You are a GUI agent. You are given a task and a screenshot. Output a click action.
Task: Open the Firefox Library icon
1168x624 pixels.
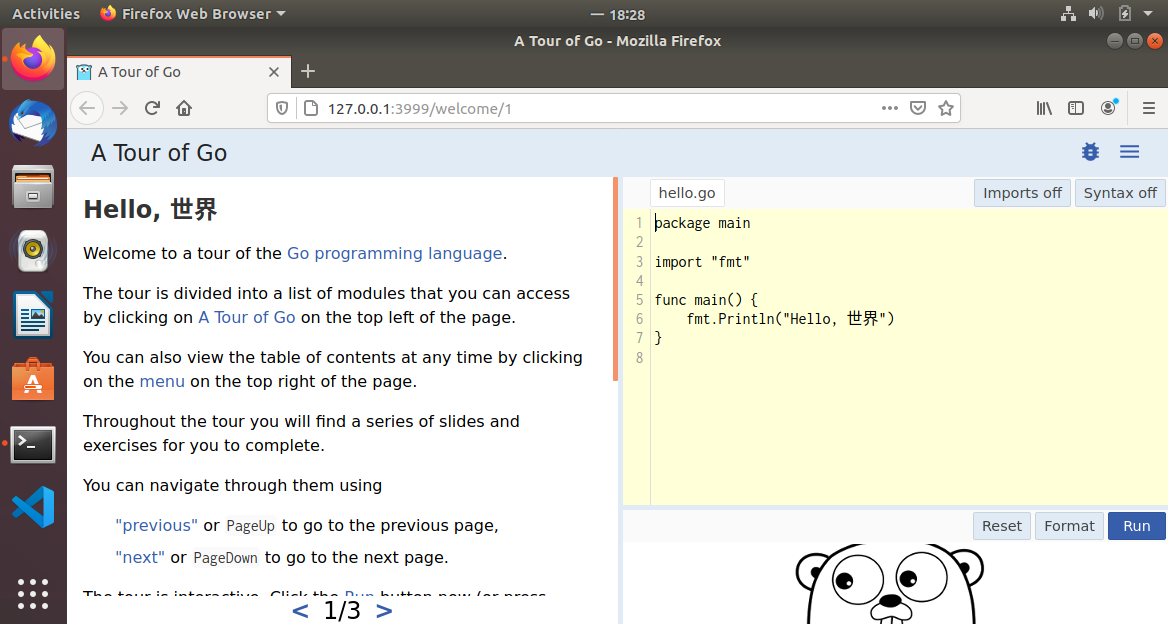tap(1044, 108)
